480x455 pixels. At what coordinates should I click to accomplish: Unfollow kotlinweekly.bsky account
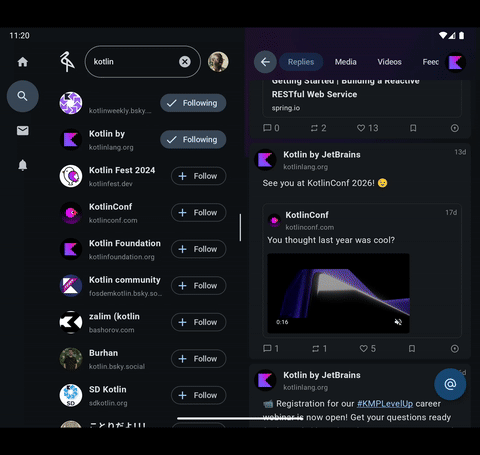coord(193,103)
